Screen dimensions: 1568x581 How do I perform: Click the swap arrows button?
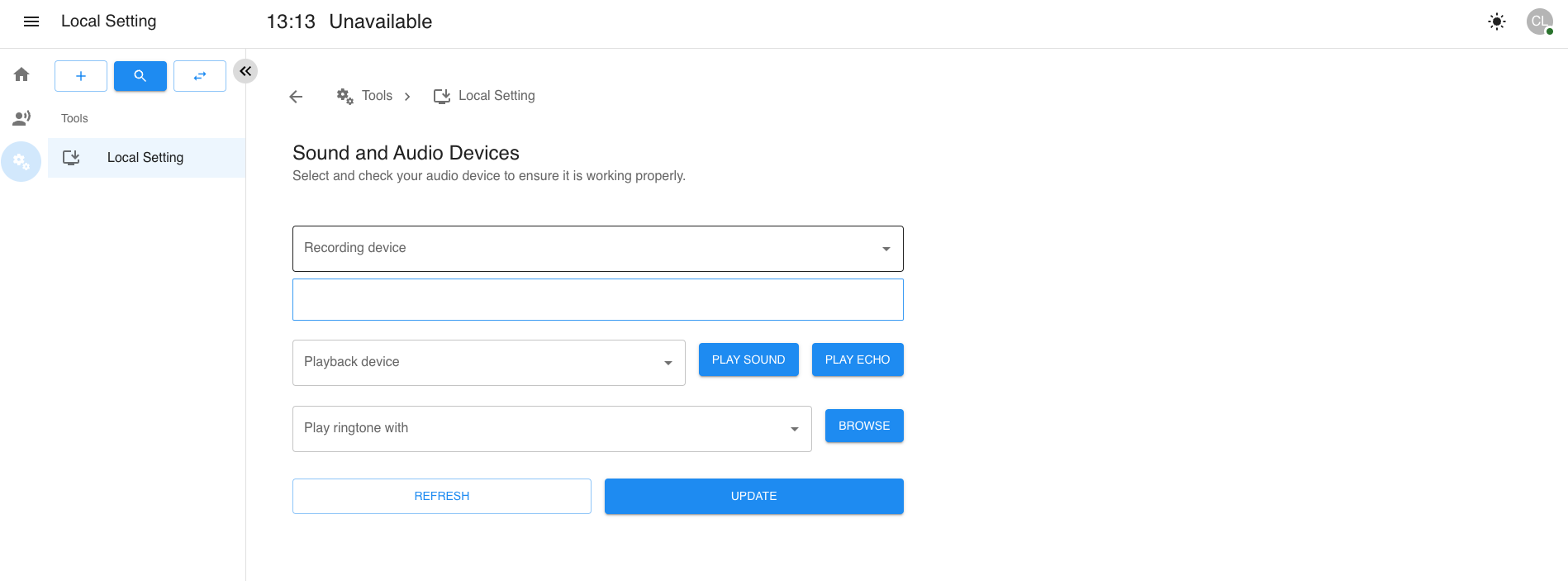[200, 76]
